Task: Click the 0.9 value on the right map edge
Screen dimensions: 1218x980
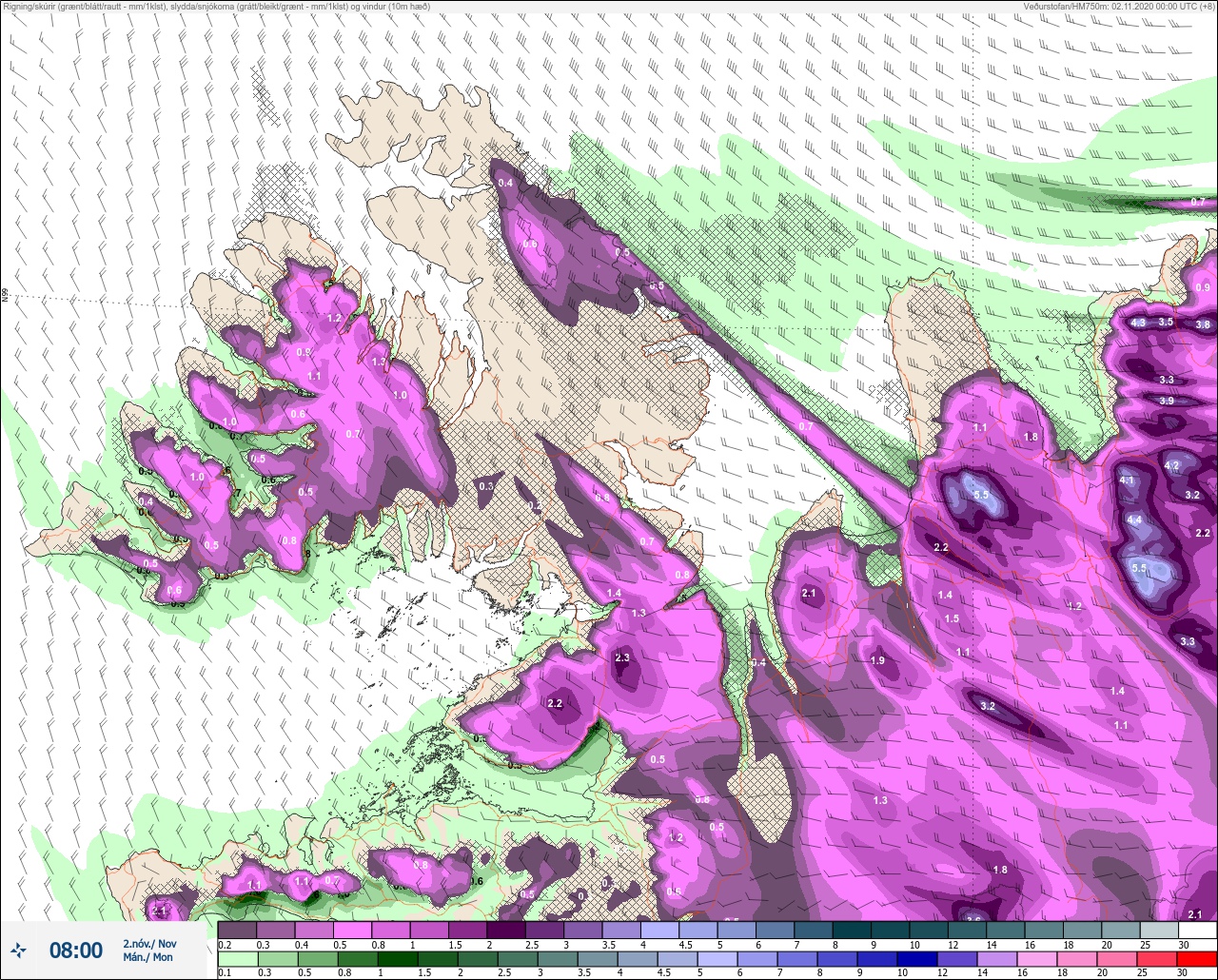Action: 1202,287
